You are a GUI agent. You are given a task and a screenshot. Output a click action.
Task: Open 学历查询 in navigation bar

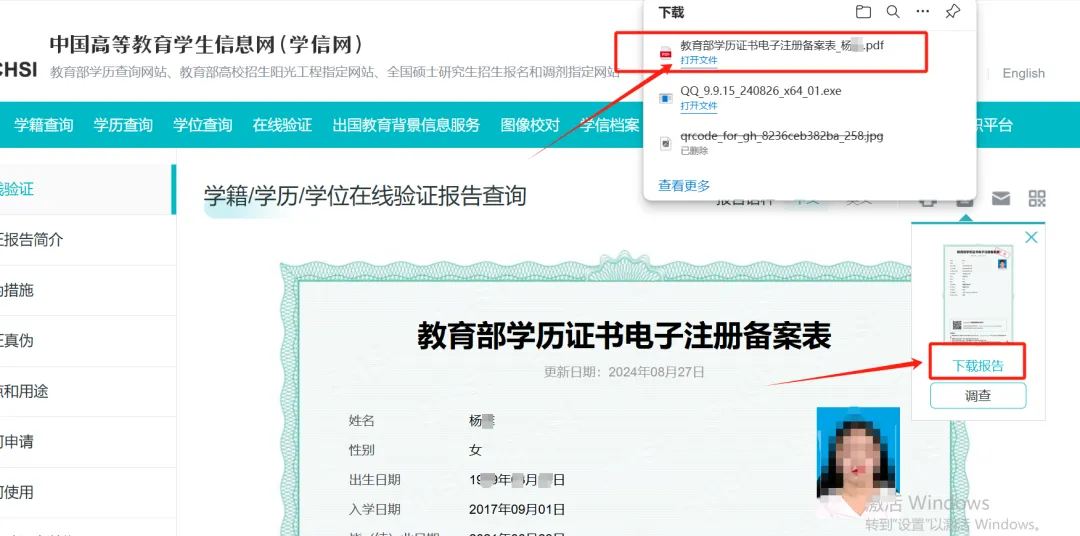[123, 125]
